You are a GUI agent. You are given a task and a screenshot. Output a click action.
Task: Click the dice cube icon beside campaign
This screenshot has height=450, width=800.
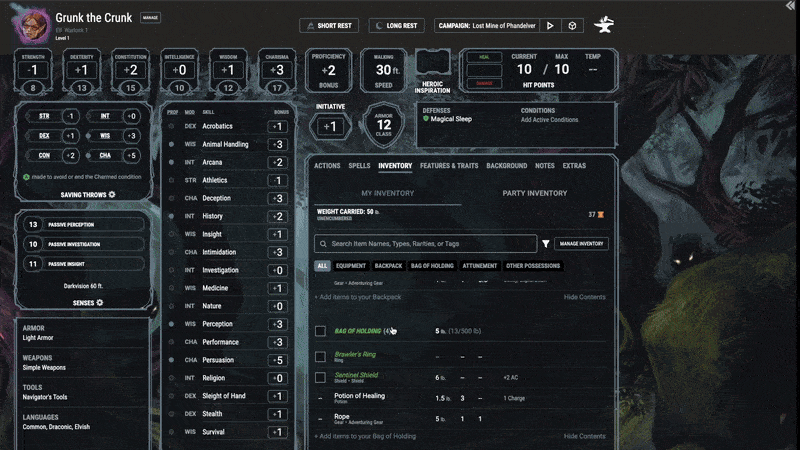point(571,25)
